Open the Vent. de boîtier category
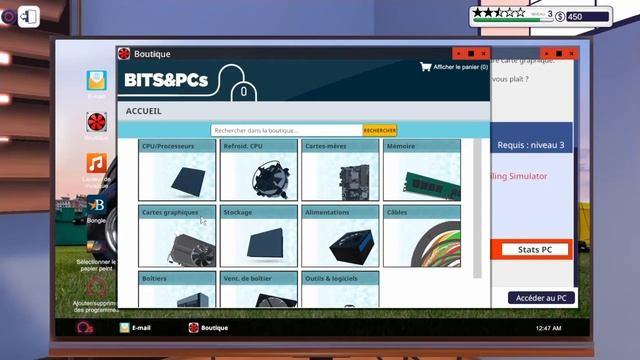The image size is (640, 360). click(259, 289)
